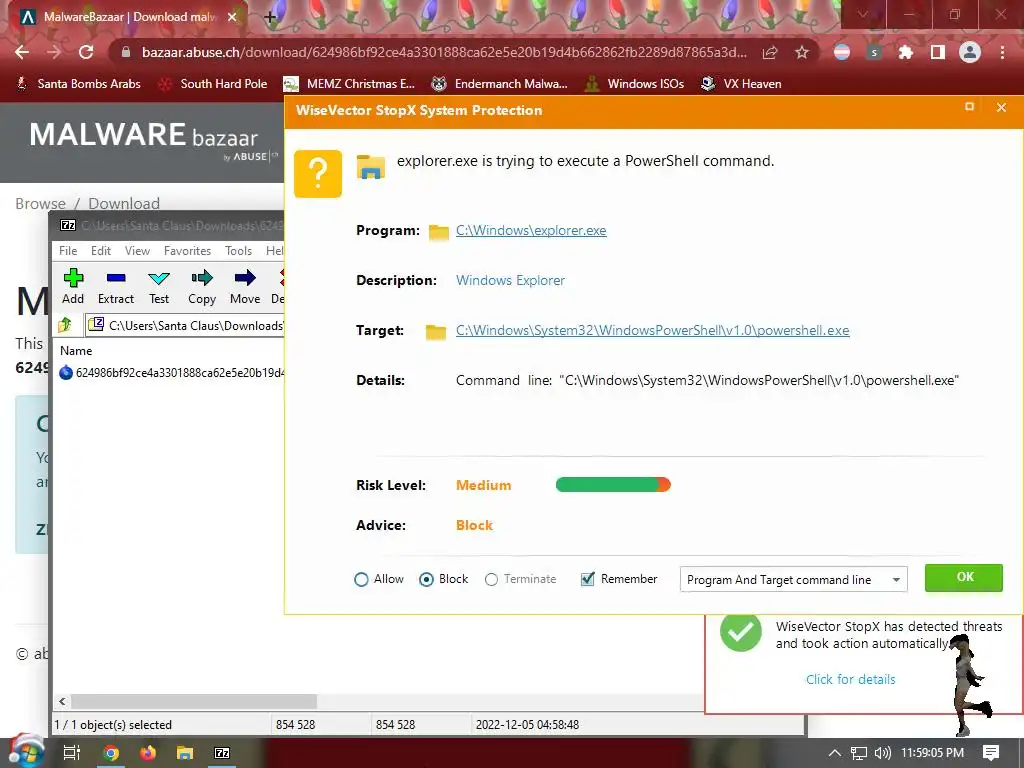This screenshot has width=1024, height=768.
Task: Click the Chrome address bar URL
Action: tap(444, 52)
